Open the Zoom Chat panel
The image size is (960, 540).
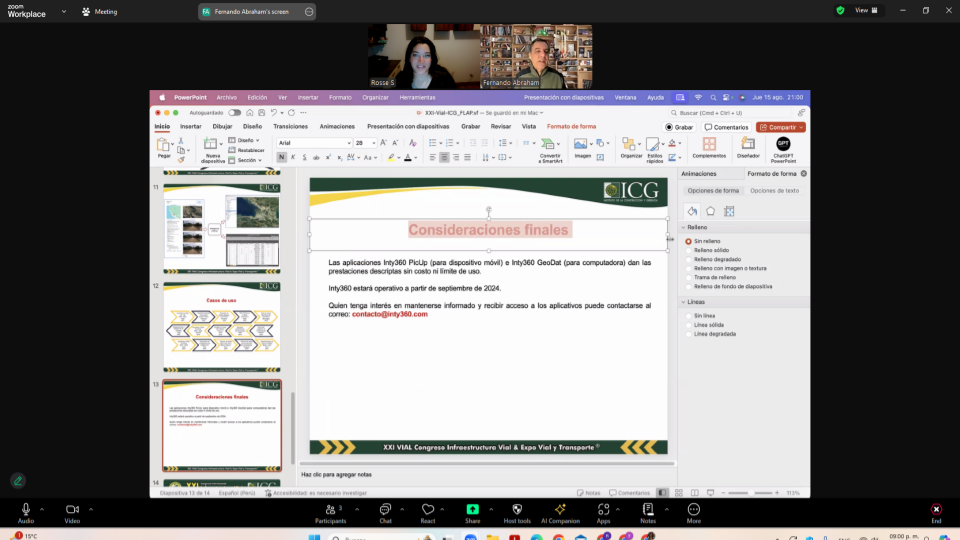pos(385,512)
